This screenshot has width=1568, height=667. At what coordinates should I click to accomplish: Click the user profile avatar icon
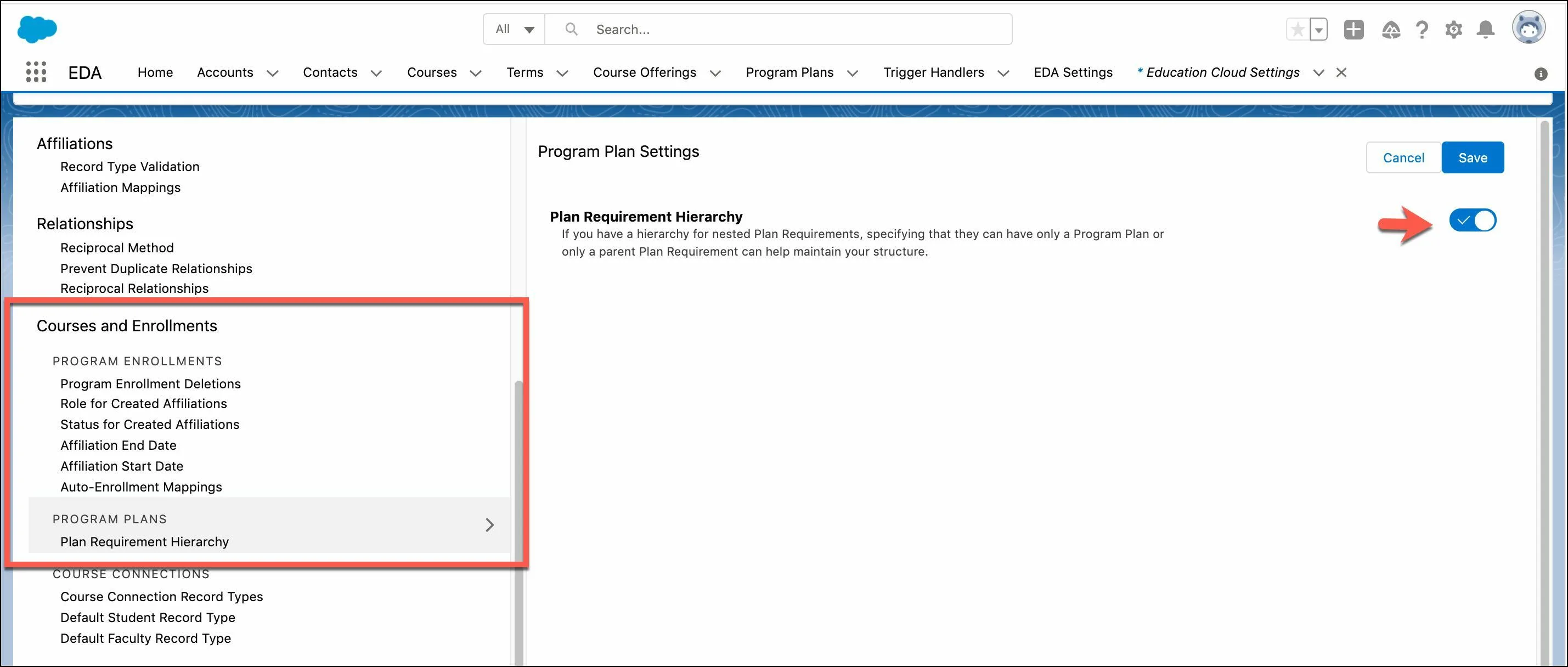point(1527,29)
